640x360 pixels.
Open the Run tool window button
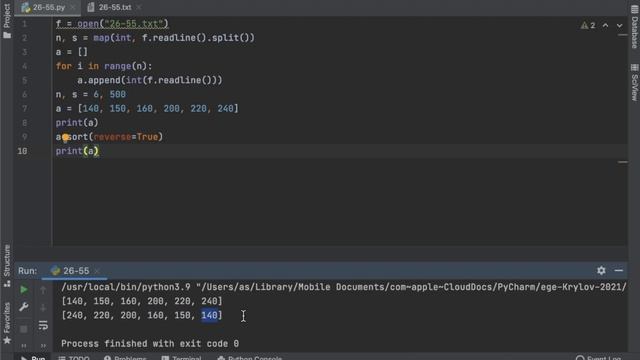tap(33, 358)
